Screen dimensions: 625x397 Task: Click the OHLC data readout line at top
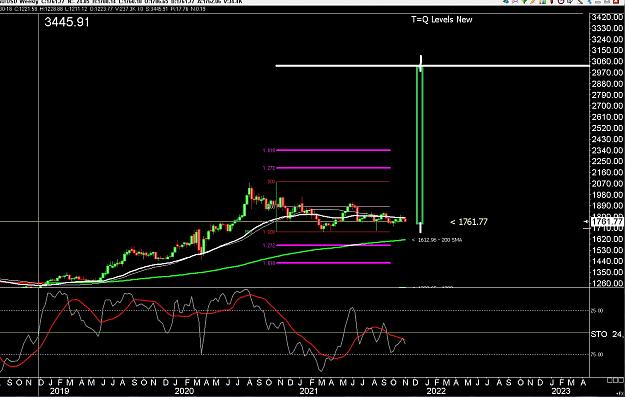103,9
